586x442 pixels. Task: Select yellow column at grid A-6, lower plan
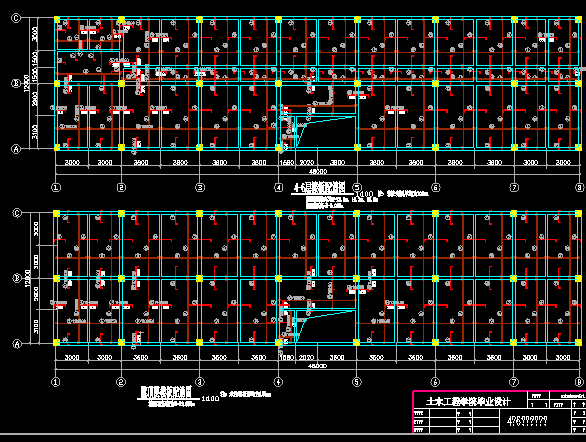(x=435, y=342)
